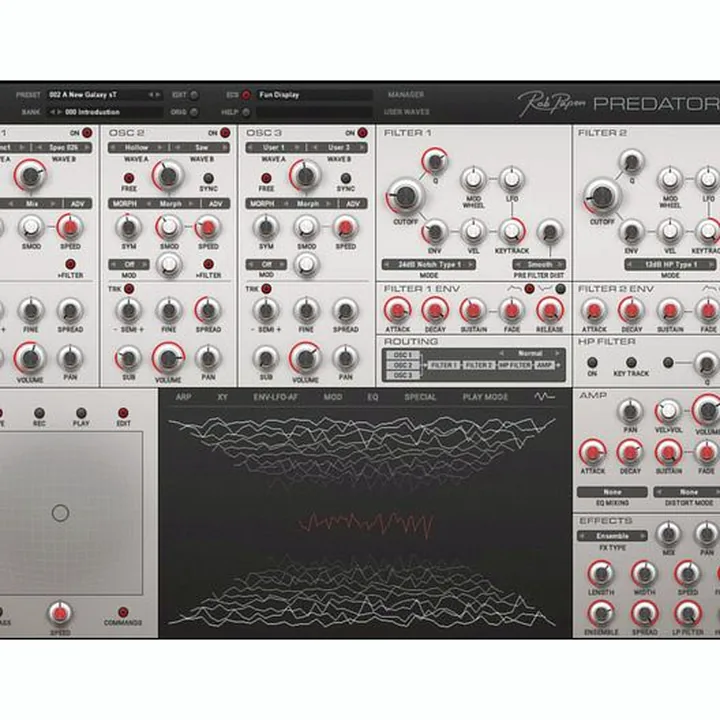Click the Fun Display text field
The width and height of the screenshot is (720, 720).
click(x=314, y=95)
